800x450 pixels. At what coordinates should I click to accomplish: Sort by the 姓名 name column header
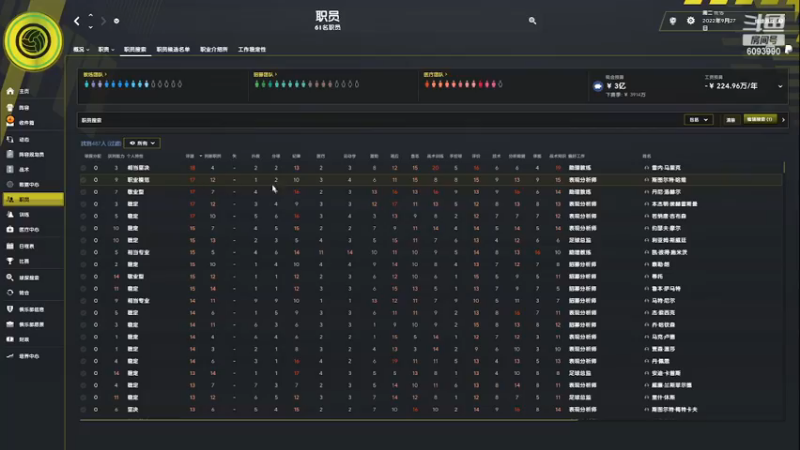click(646, 156)
